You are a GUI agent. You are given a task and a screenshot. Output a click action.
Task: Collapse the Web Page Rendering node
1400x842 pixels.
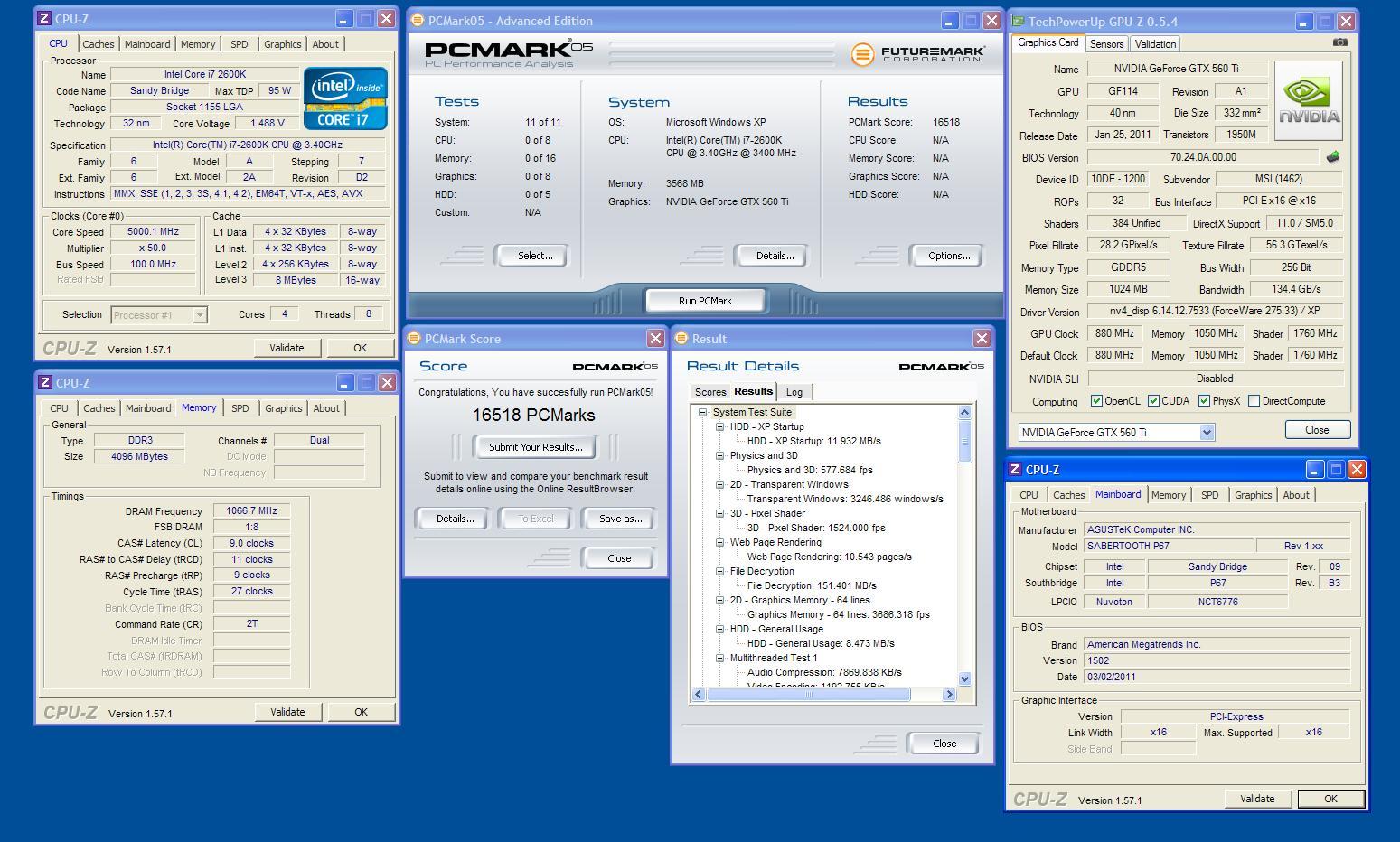[x=720, y=542]
